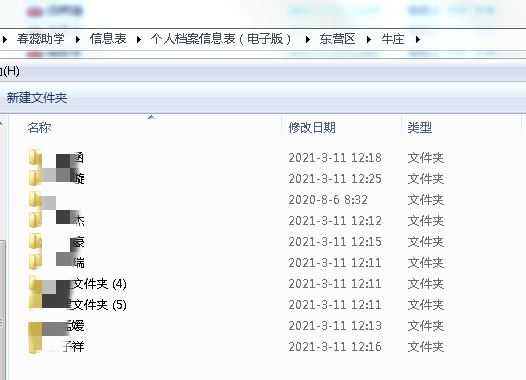Click date 2021-3-11 12:16
The width and height of the screenshot is (526, 380).
pos(335,346)
